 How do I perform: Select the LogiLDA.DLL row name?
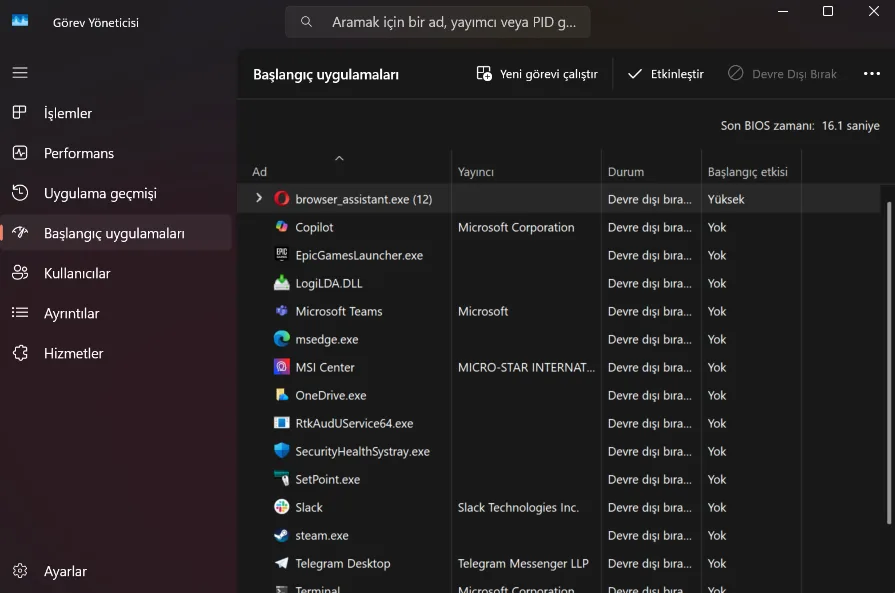(329, 283)
